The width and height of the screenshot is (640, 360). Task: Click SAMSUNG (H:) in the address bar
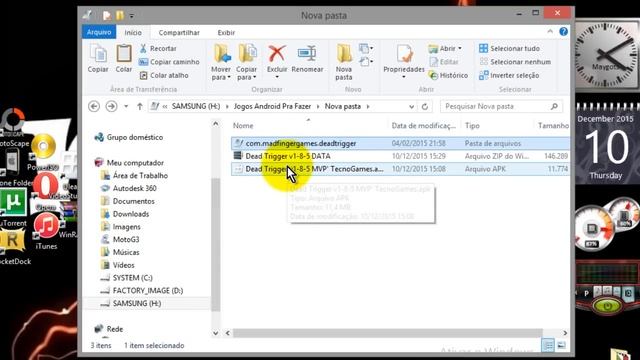coord(196,106)
